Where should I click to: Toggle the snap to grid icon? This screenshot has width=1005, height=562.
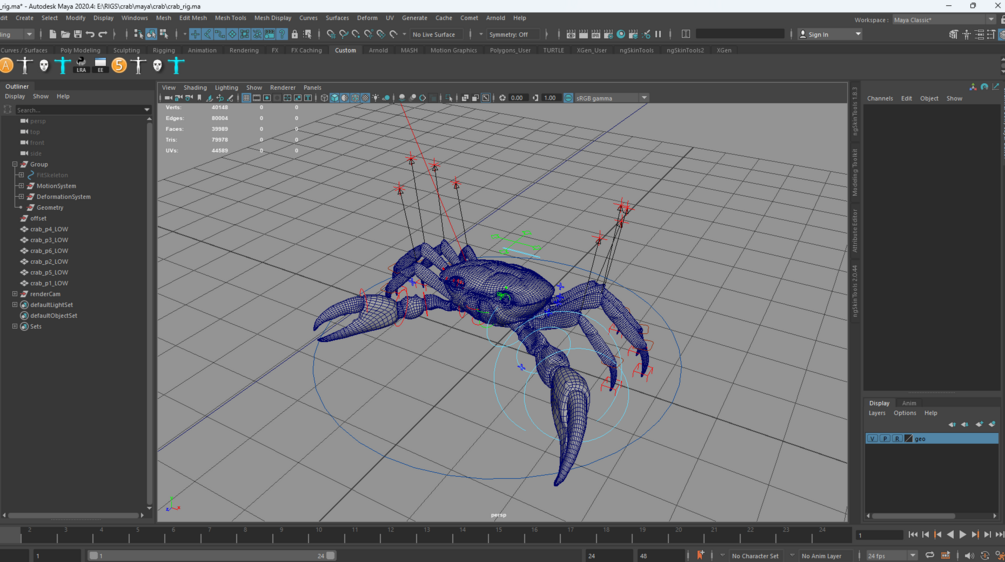[331, 34]
